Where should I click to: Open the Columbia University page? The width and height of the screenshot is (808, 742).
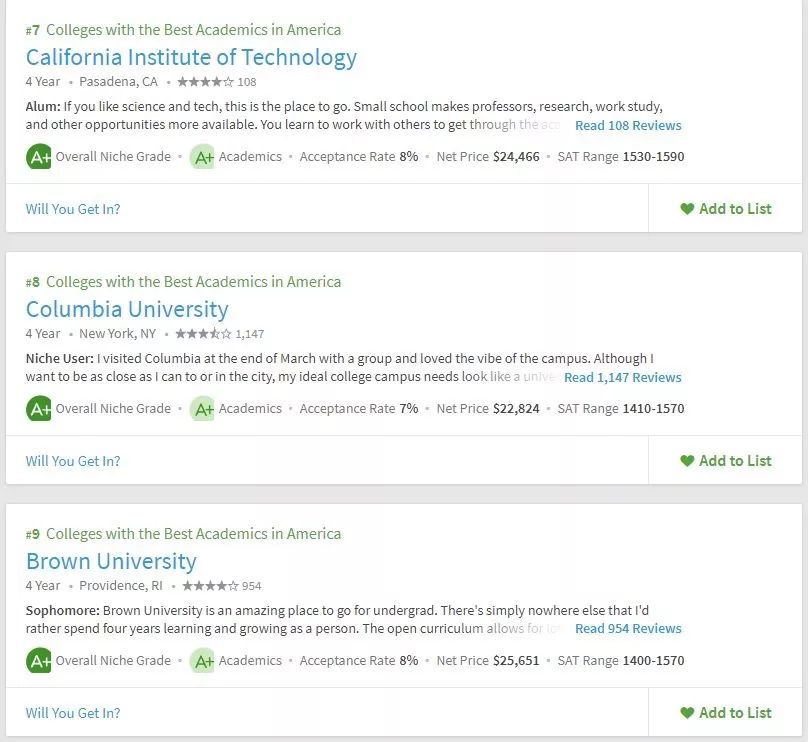coord(127,309)
